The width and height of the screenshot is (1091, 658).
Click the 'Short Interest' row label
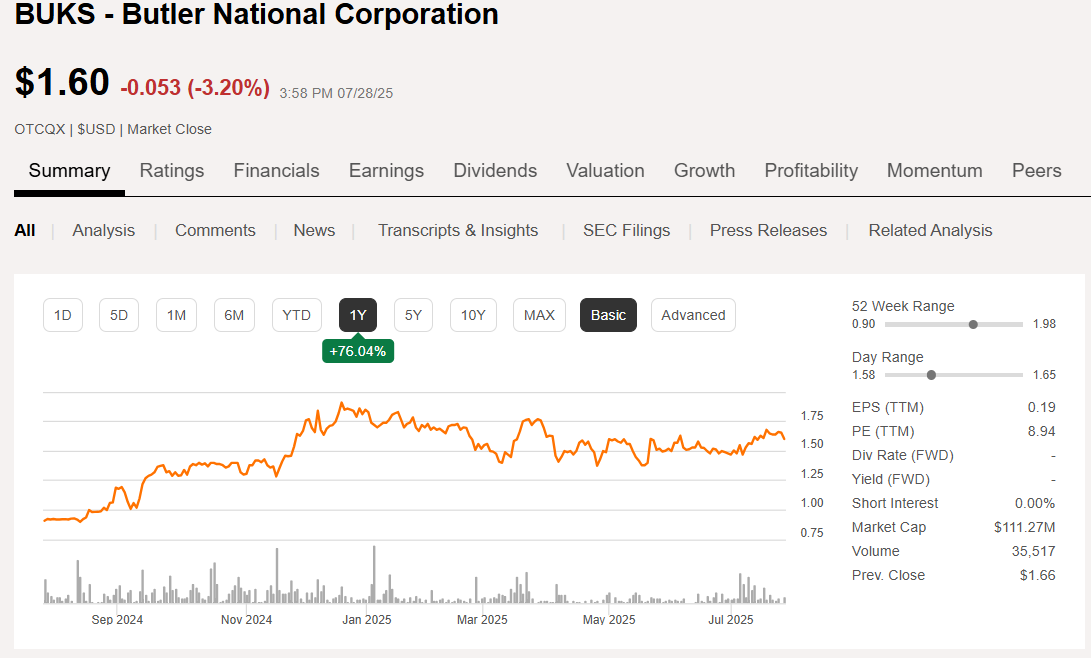click(895, 503)
